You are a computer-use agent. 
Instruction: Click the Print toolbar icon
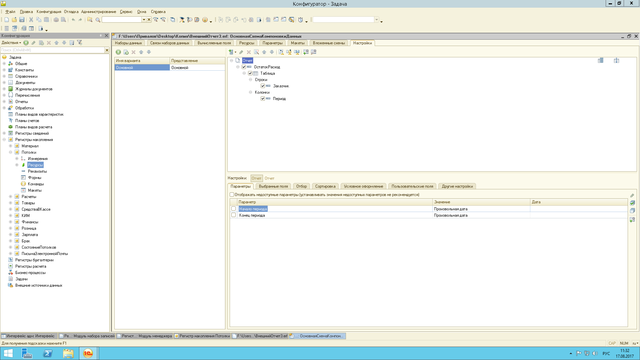tap(56, 20)
